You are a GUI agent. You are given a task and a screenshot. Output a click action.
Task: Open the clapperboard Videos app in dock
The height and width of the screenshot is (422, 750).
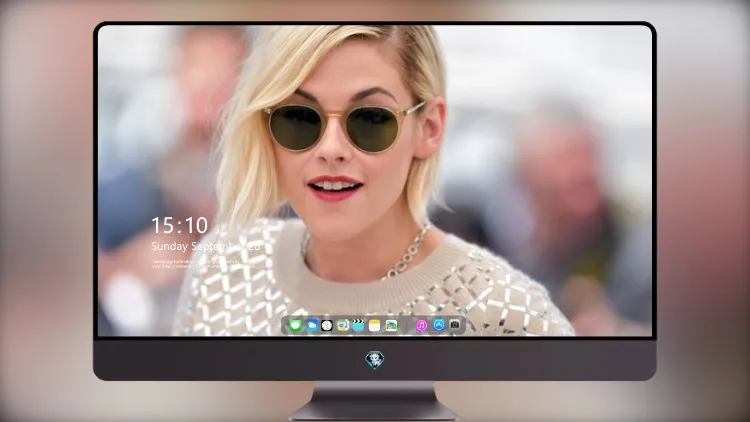[x=358, y=326]
